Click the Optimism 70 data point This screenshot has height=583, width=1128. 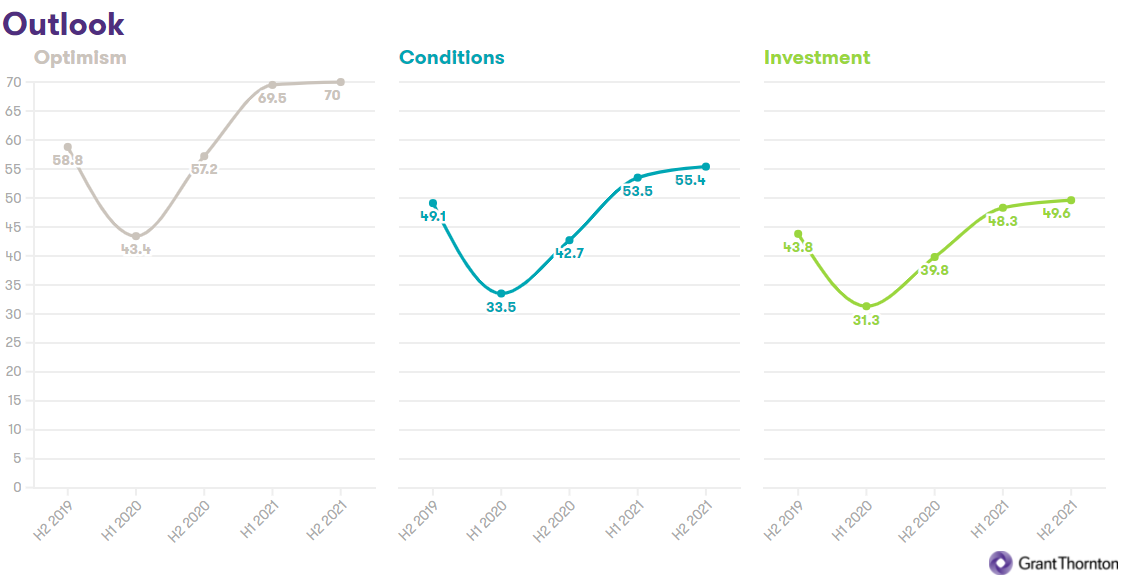click(340, 82)
